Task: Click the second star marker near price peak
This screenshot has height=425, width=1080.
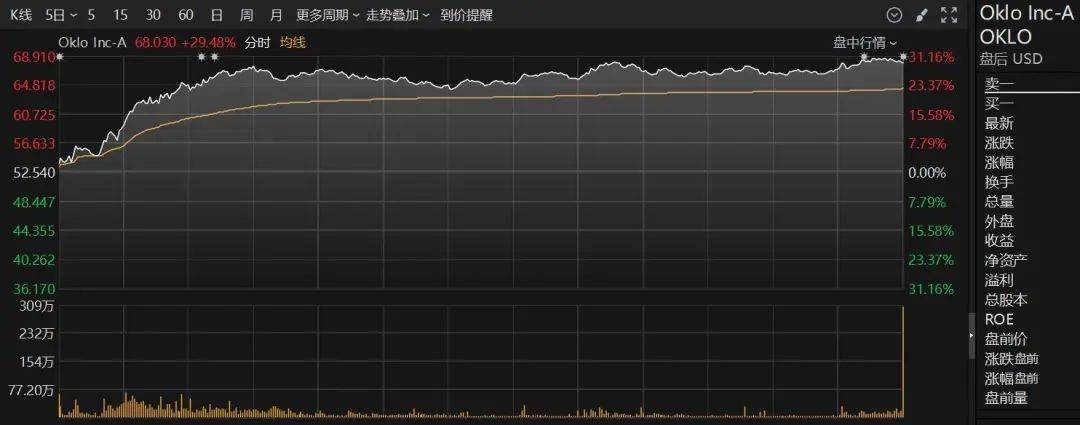Action: (214, 56)
